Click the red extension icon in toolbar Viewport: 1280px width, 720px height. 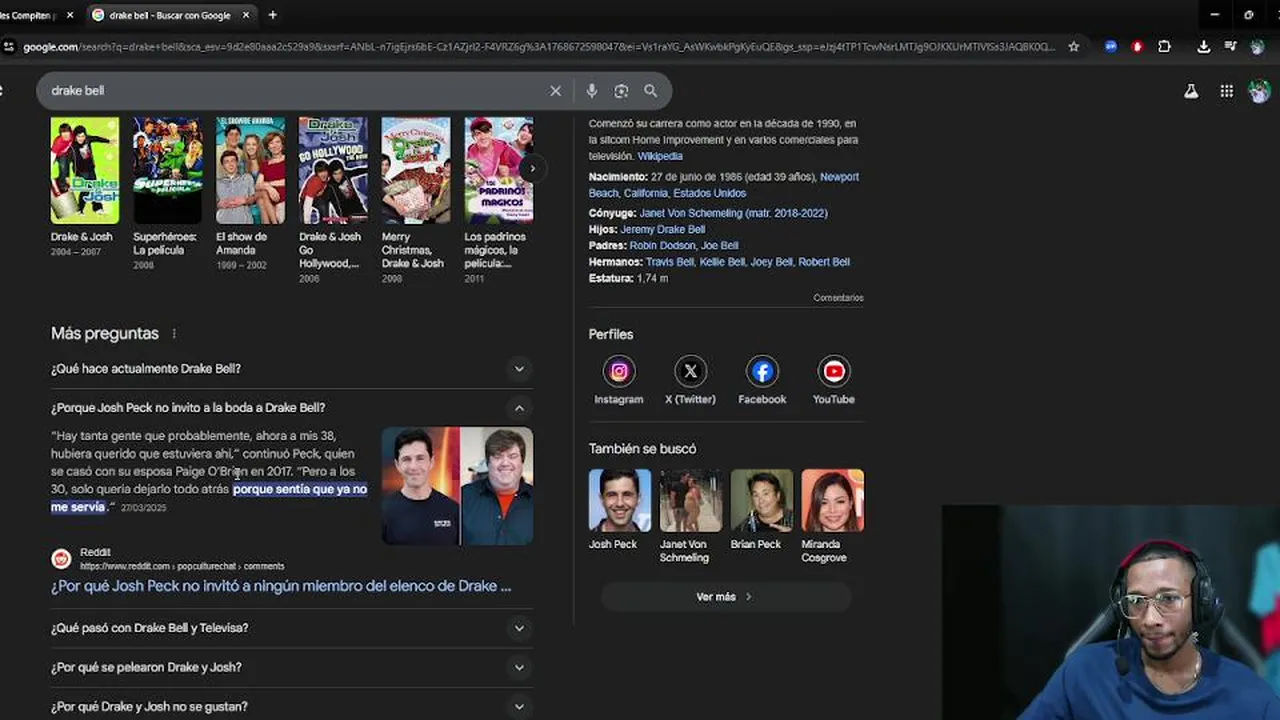pos(1137,46)
